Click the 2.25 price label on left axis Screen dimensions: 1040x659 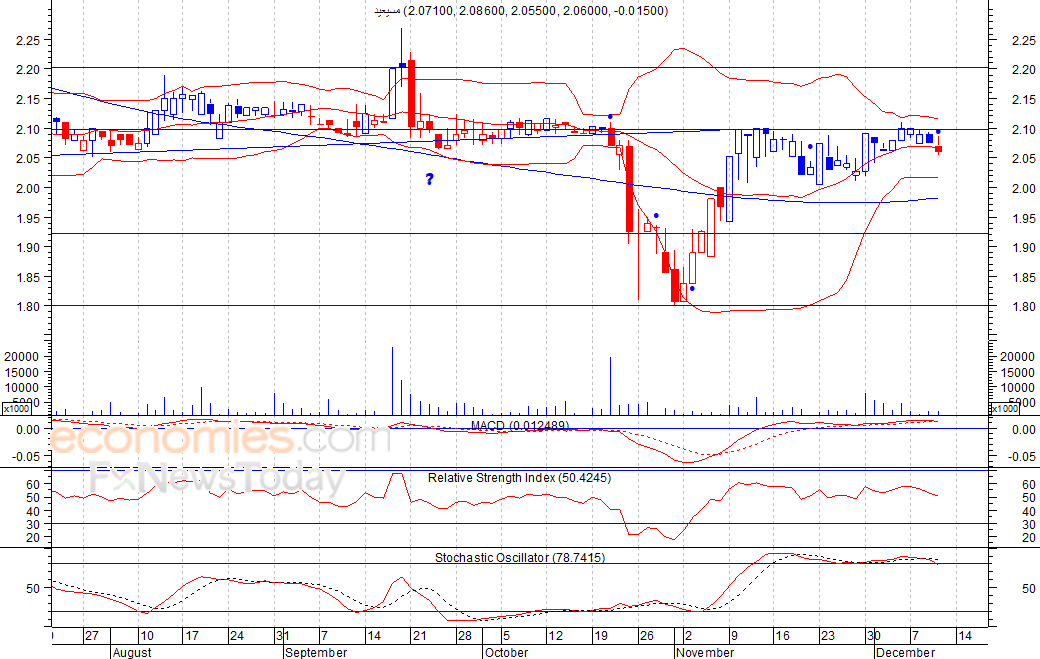[x=29, y=40]
